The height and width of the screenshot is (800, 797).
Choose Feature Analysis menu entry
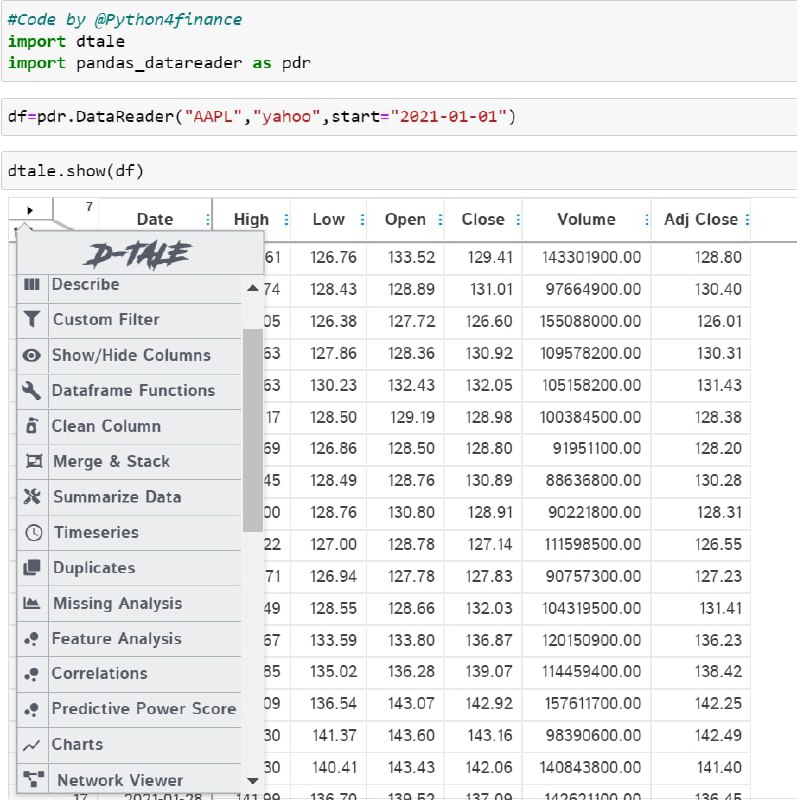click(x=129, y=639)
